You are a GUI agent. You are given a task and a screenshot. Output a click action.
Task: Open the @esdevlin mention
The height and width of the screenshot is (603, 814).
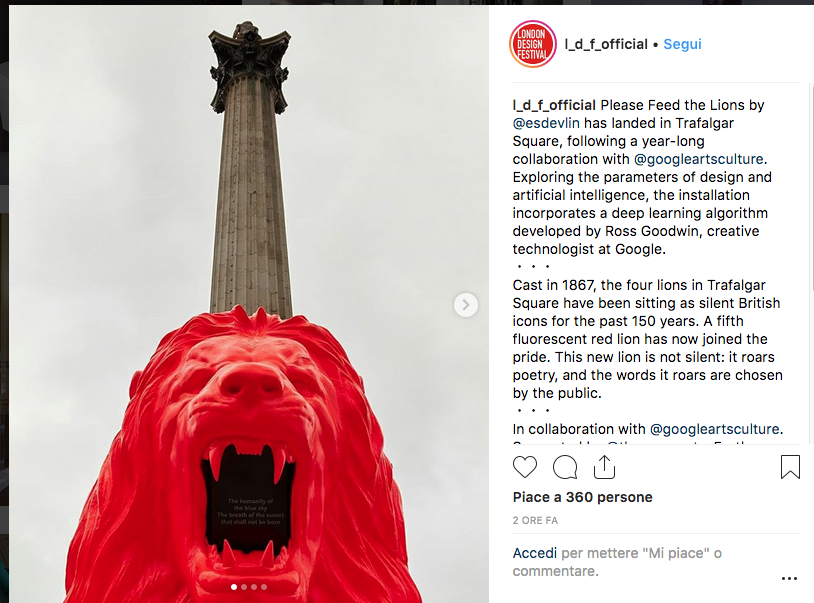tap(546, 124)
